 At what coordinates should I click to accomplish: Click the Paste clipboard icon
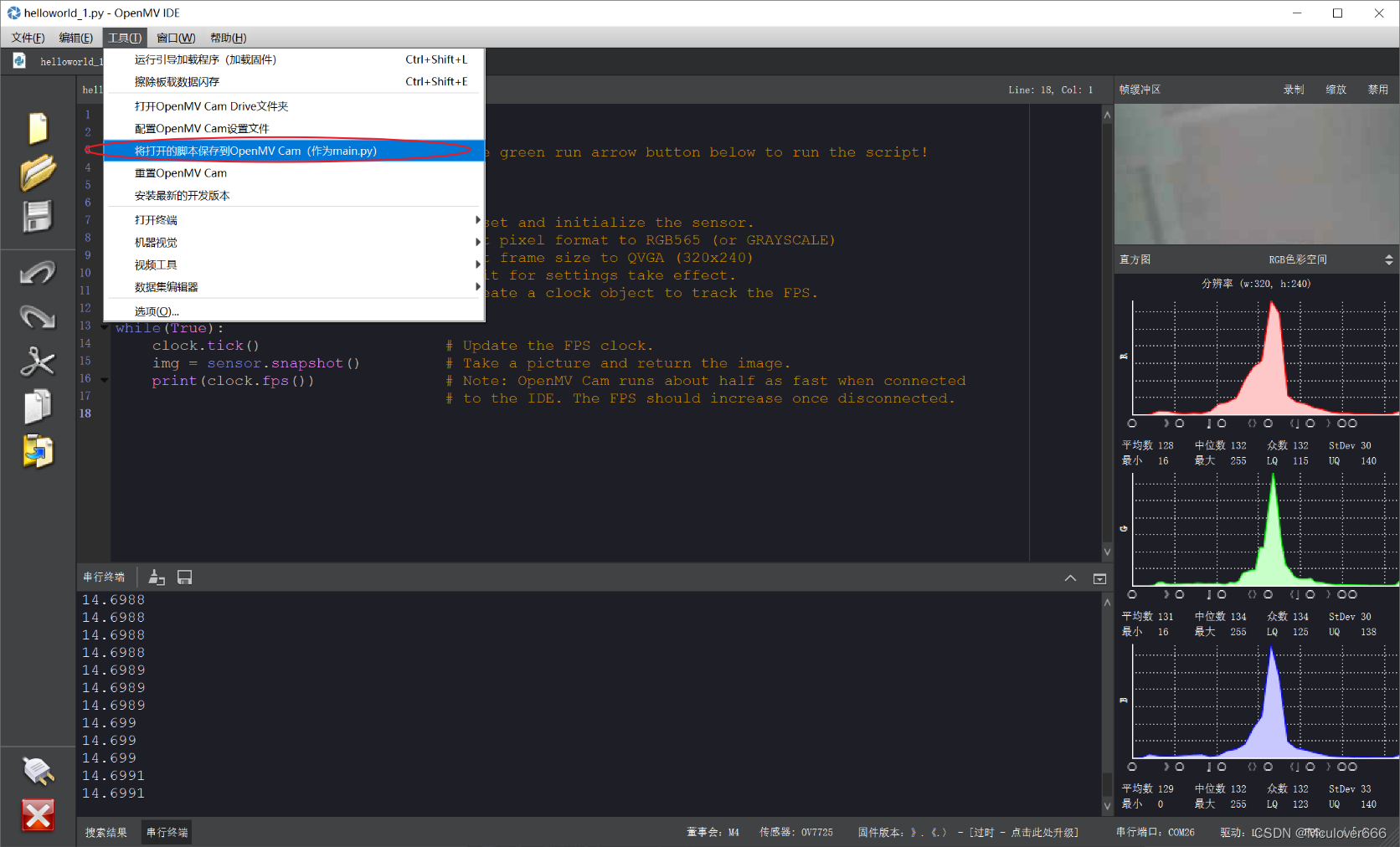pos(38,451)
